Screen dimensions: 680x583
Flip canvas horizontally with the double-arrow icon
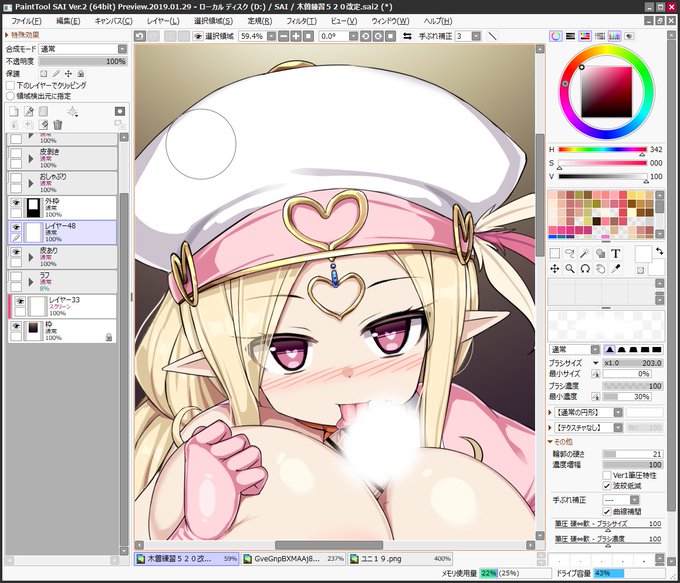pos(407,36)
